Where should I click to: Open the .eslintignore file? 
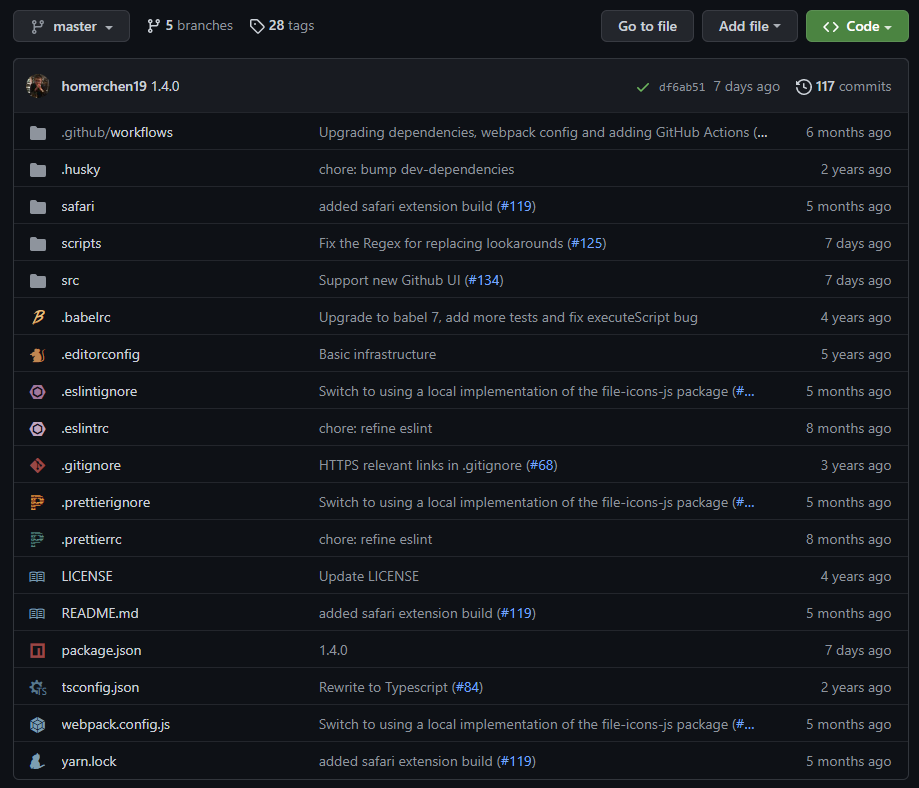[100, 391]
